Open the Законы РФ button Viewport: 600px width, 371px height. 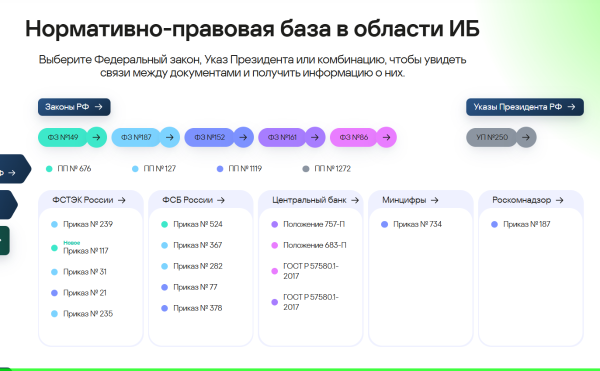pyautogui.click(x=74, y=107)
